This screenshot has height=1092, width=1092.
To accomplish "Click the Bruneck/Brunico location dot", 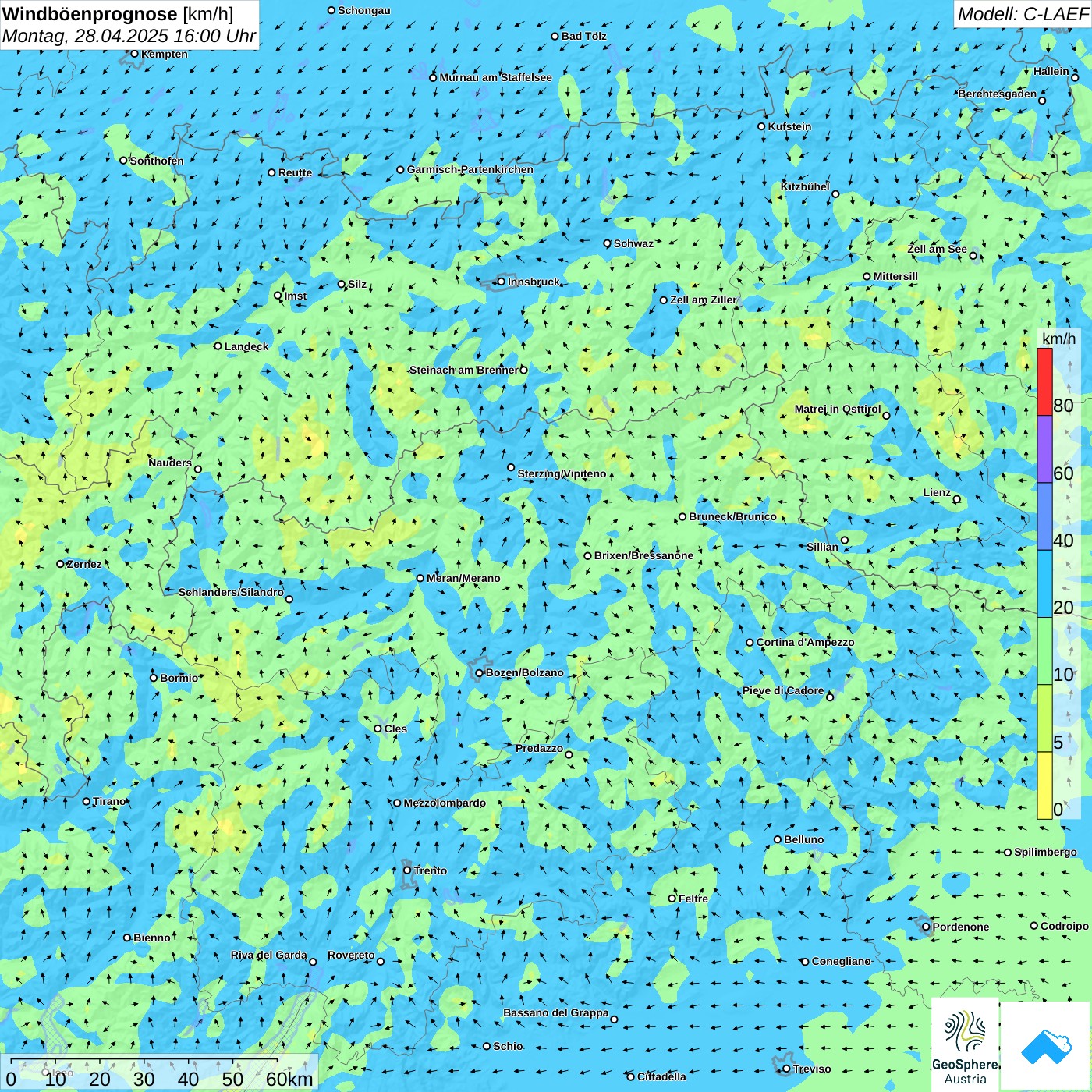I will pyautogui.click(x=682, y=516).
